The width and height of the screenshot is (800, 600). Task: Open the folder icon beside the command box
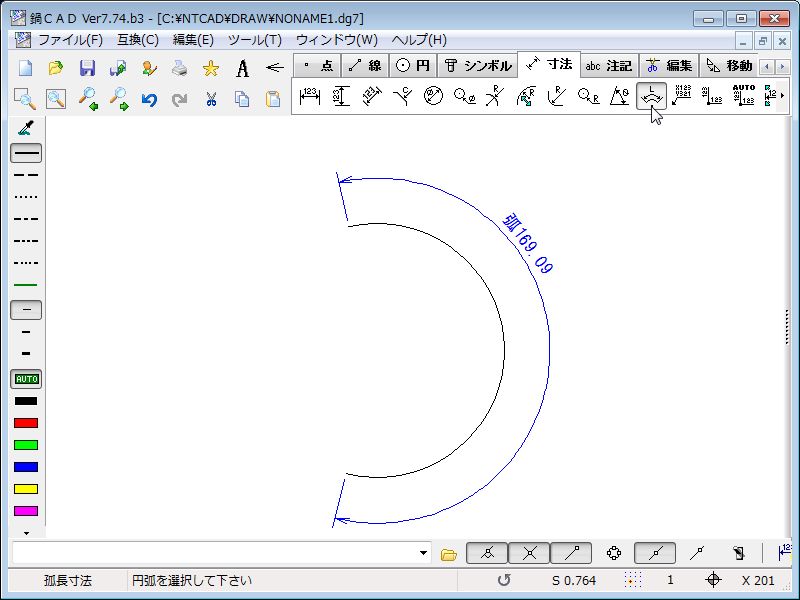(448, 555)
